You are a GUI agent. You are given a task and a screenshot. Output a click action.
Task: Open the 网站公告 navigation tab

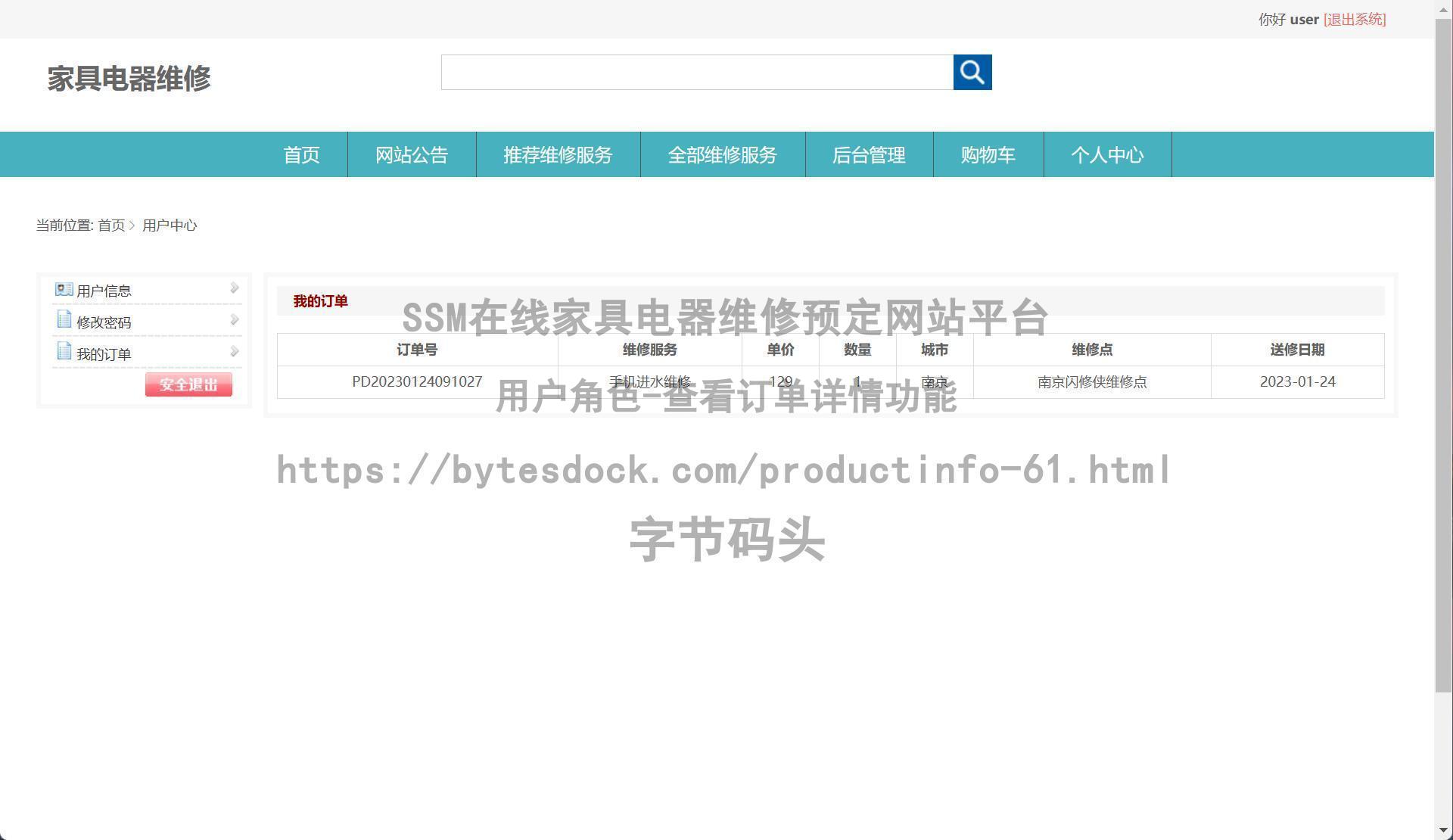412,155
